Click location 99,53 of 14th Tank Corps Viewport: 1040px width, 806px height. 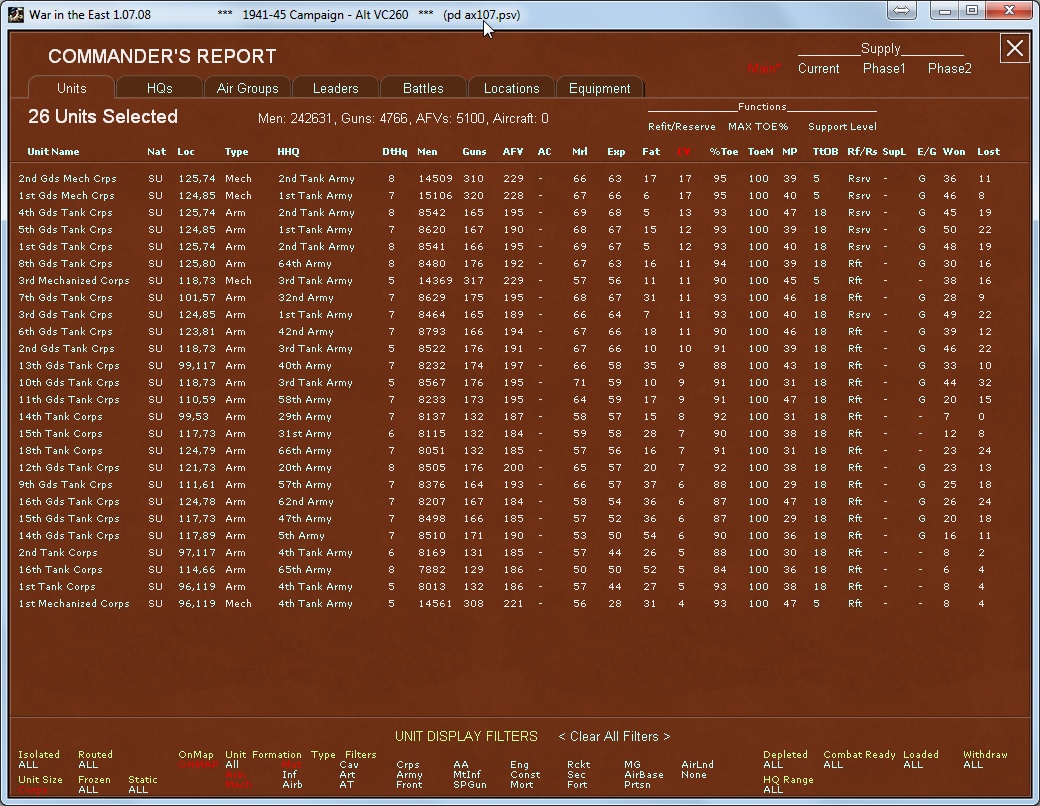(193, 417)
